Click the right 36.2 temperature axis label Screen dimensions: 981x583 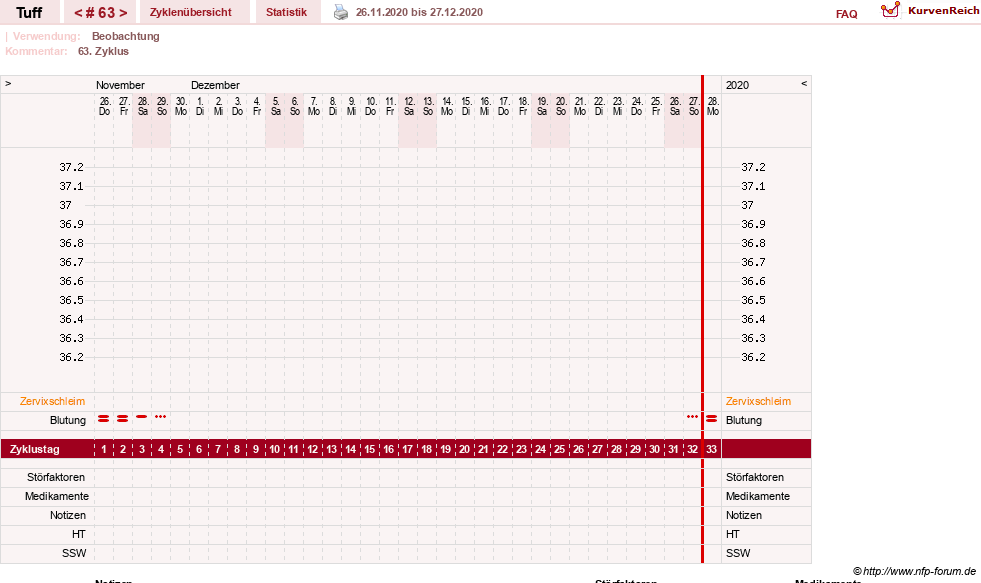pyautogui.click(x=753, y=357)
